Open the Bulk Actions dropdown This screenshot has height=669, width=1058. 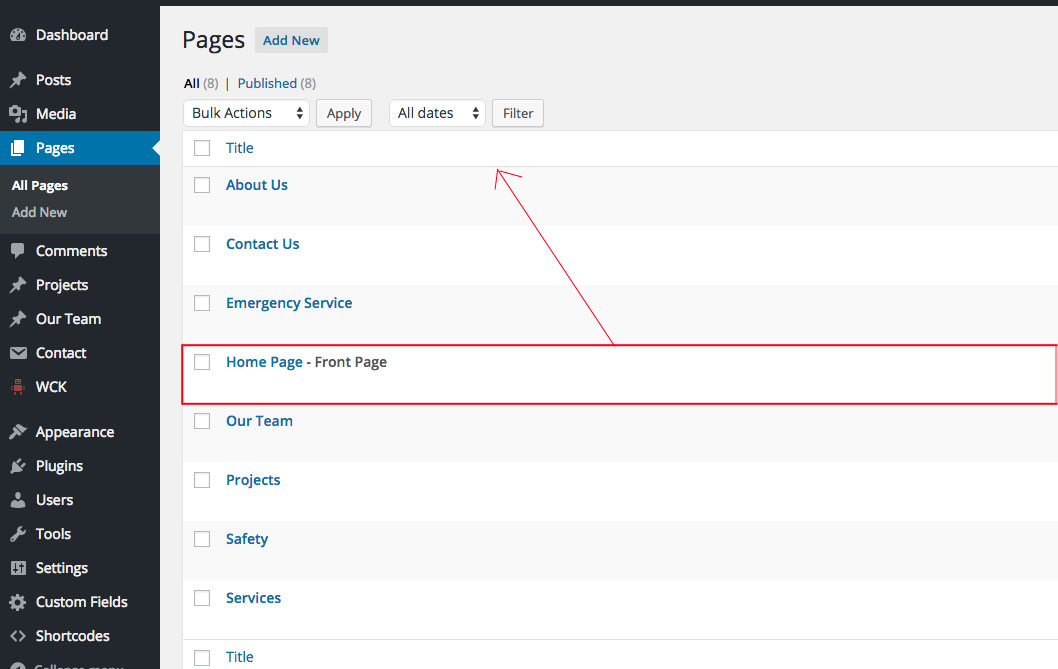click(245, 113)
